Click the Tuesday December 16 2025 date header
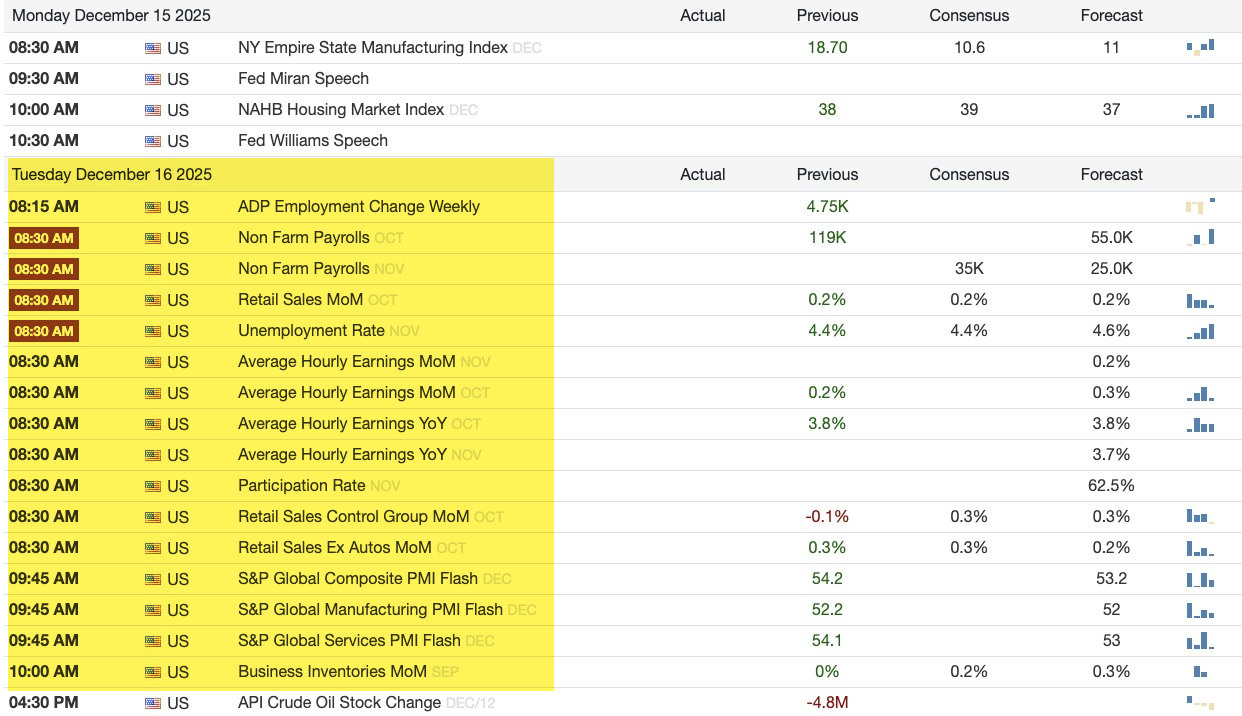1242x716 pixels. coord(112,174)
